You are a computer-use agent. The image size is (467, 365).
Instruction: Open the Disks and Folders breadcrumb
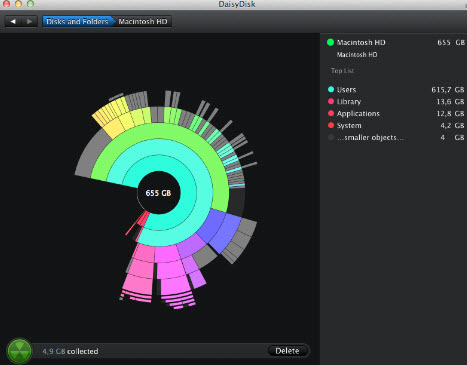pyautogui.click(x=77, y=21)
